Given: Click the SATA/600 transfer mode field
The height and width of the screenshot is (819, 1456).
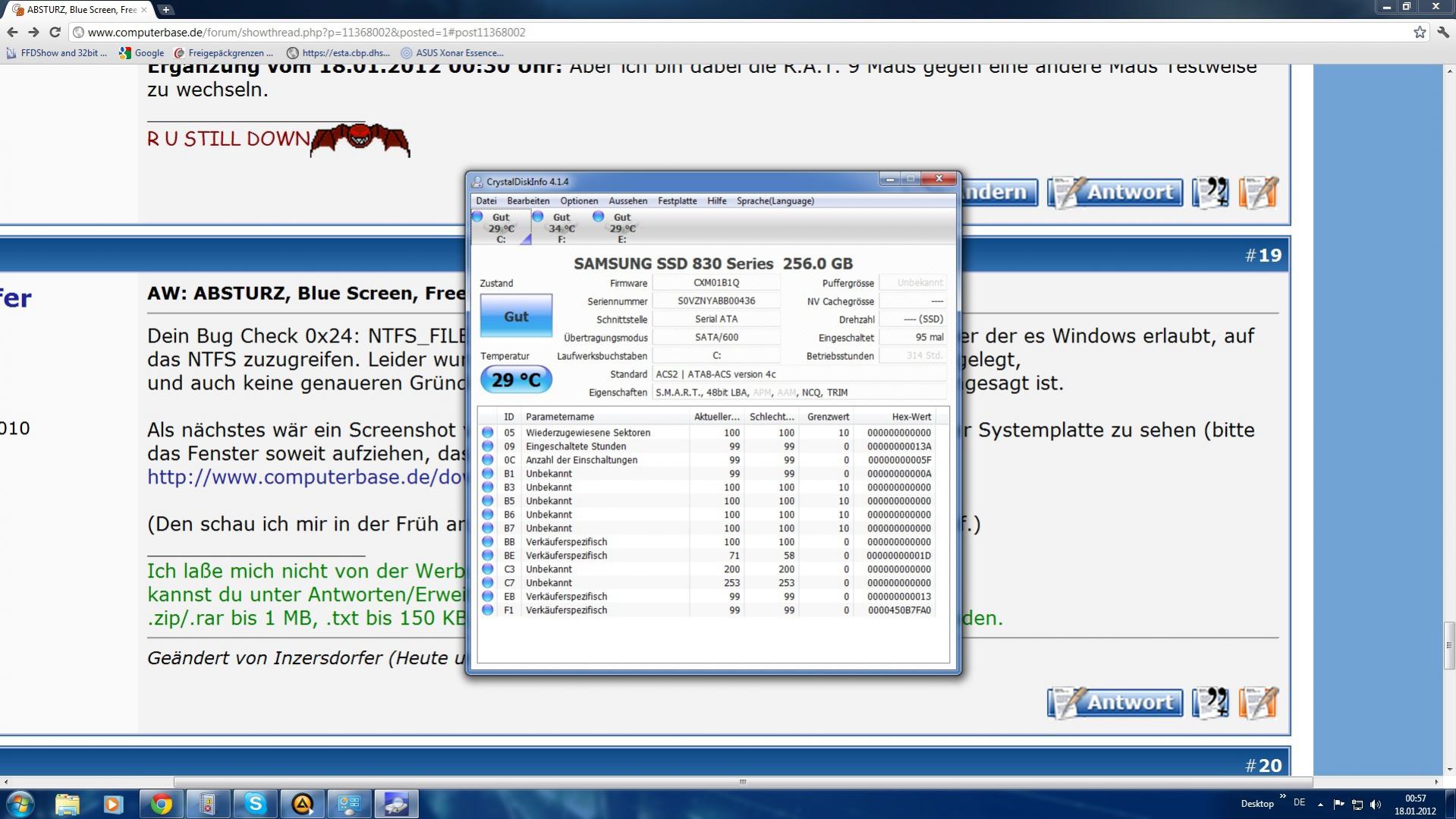Looking at the screenshot, I should (x=716, y=338).
